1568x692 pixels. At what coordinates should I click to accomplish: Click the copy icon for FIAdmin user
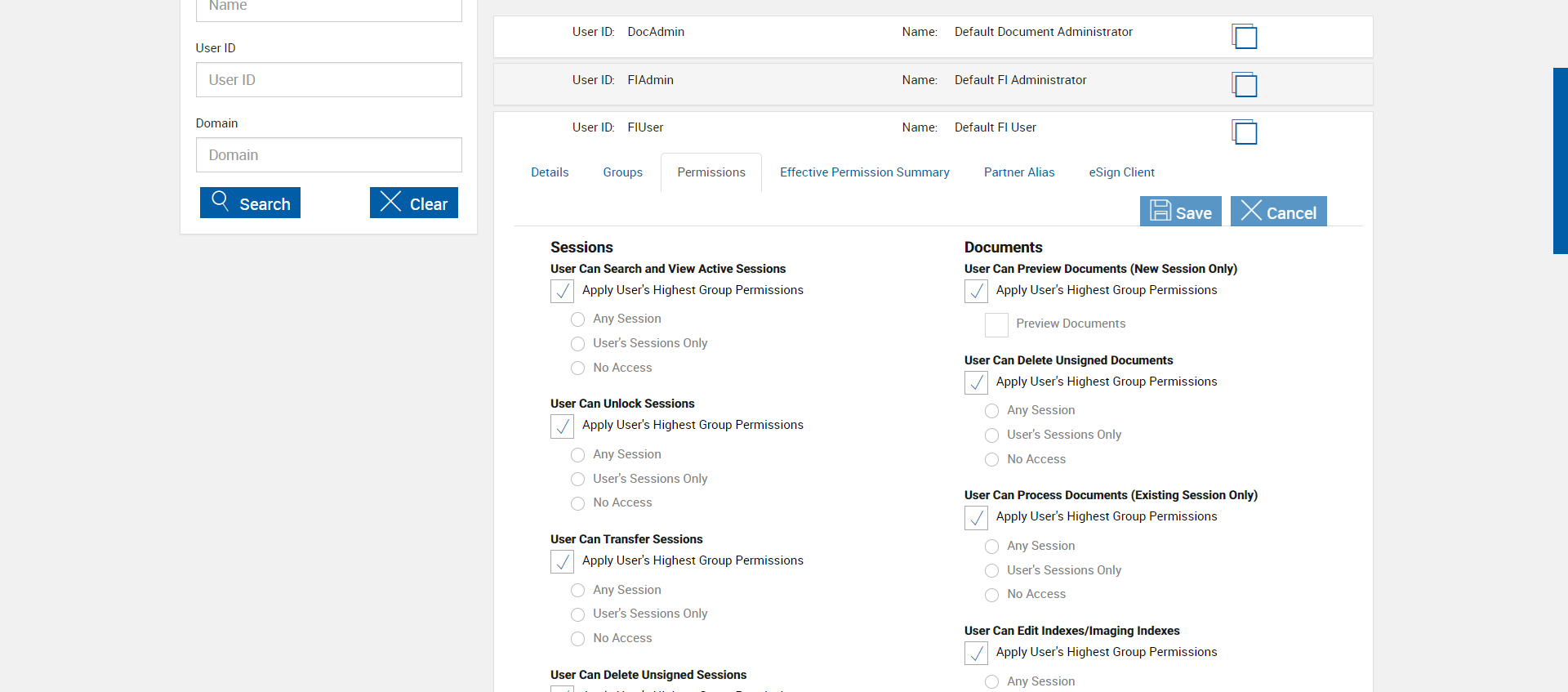coord(1244,84)
